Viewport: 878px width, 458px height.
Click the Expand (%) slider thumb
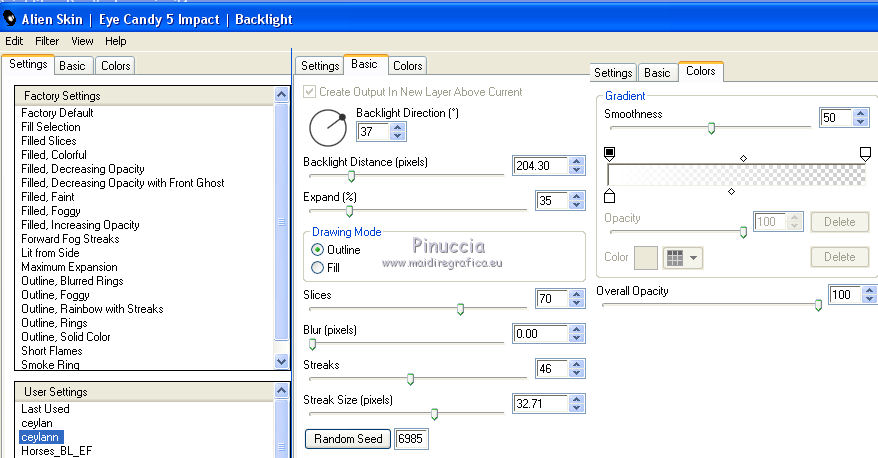point(349,211)
